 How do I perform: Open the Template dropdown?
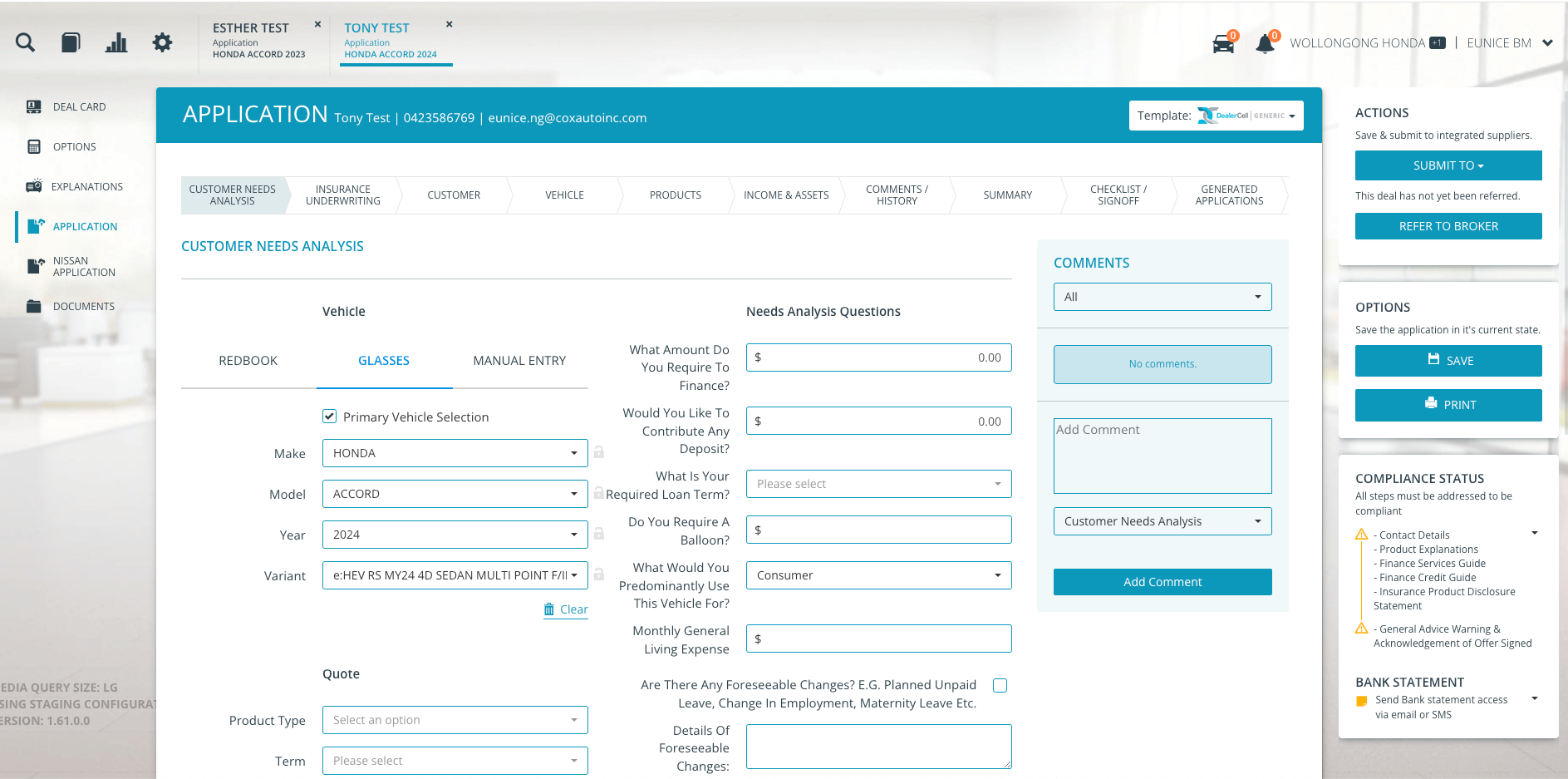pyautogui.click(x=1216, y=116)
